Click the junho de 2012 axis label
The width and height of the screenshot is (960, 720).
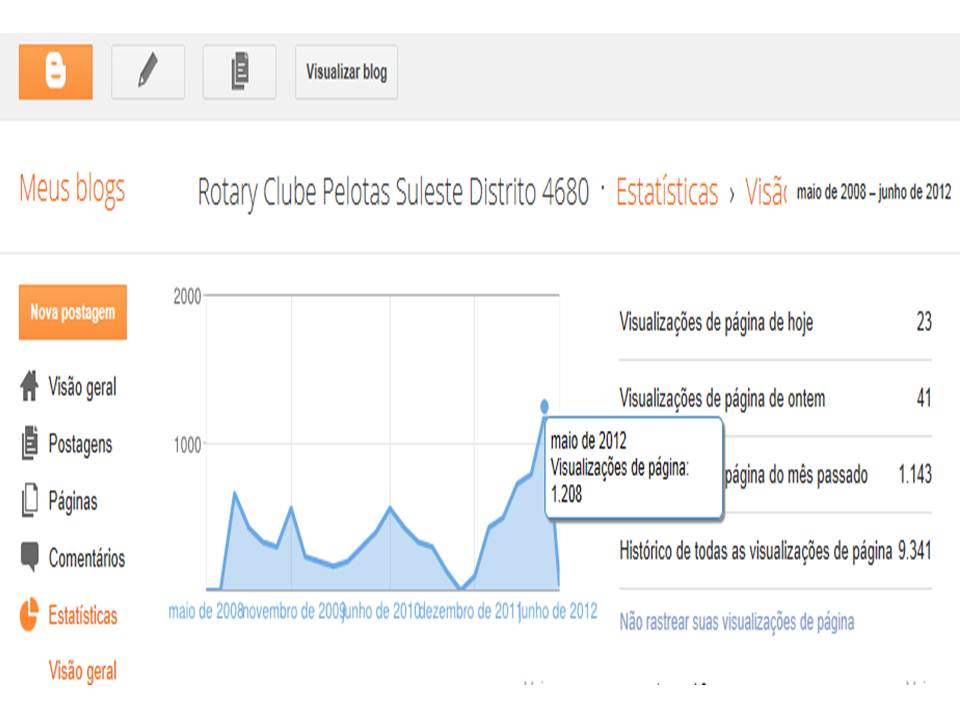(558, 611)
